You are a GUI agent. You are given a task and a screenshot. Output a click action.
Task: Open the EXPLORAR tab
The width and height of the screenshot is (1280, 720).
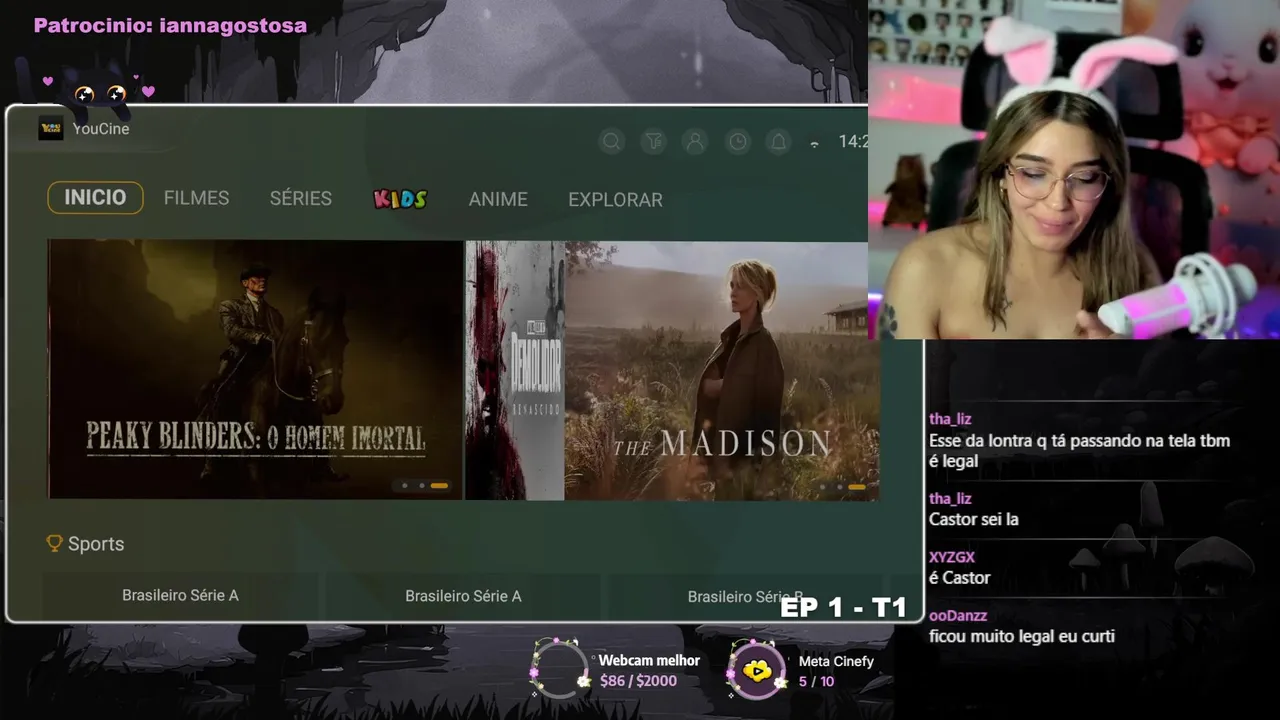615,199
